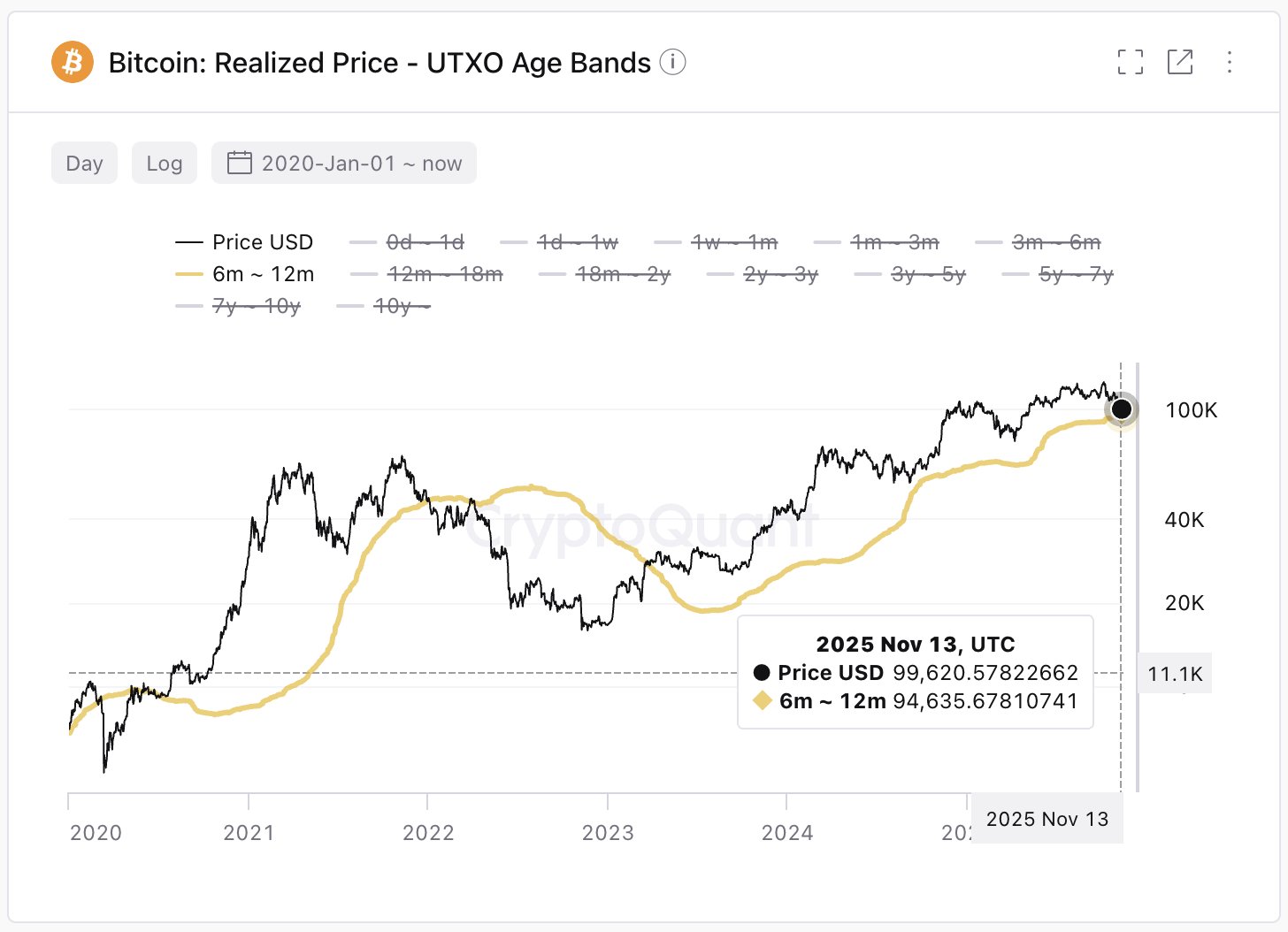Click the Bitcoin logo icon in the header

pos(73,62)
